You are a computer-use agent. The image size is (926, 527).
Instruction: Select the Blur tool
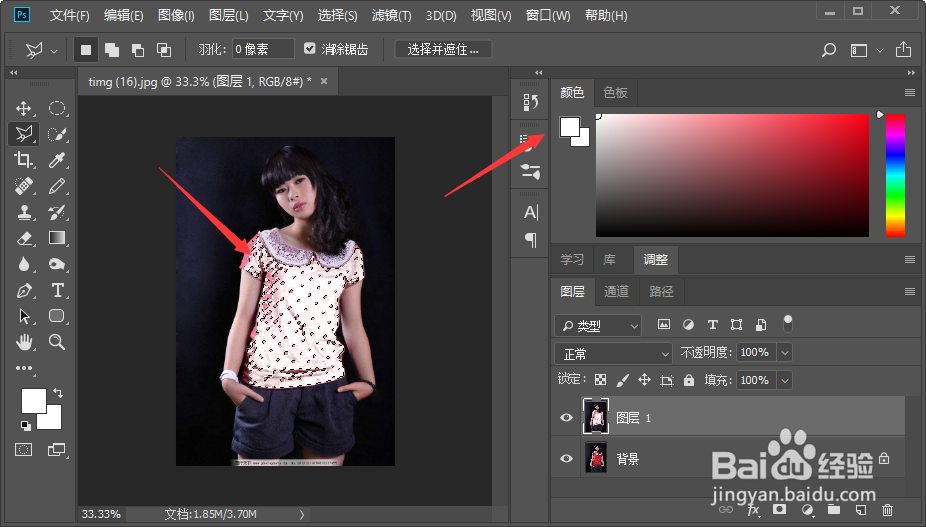24,264
